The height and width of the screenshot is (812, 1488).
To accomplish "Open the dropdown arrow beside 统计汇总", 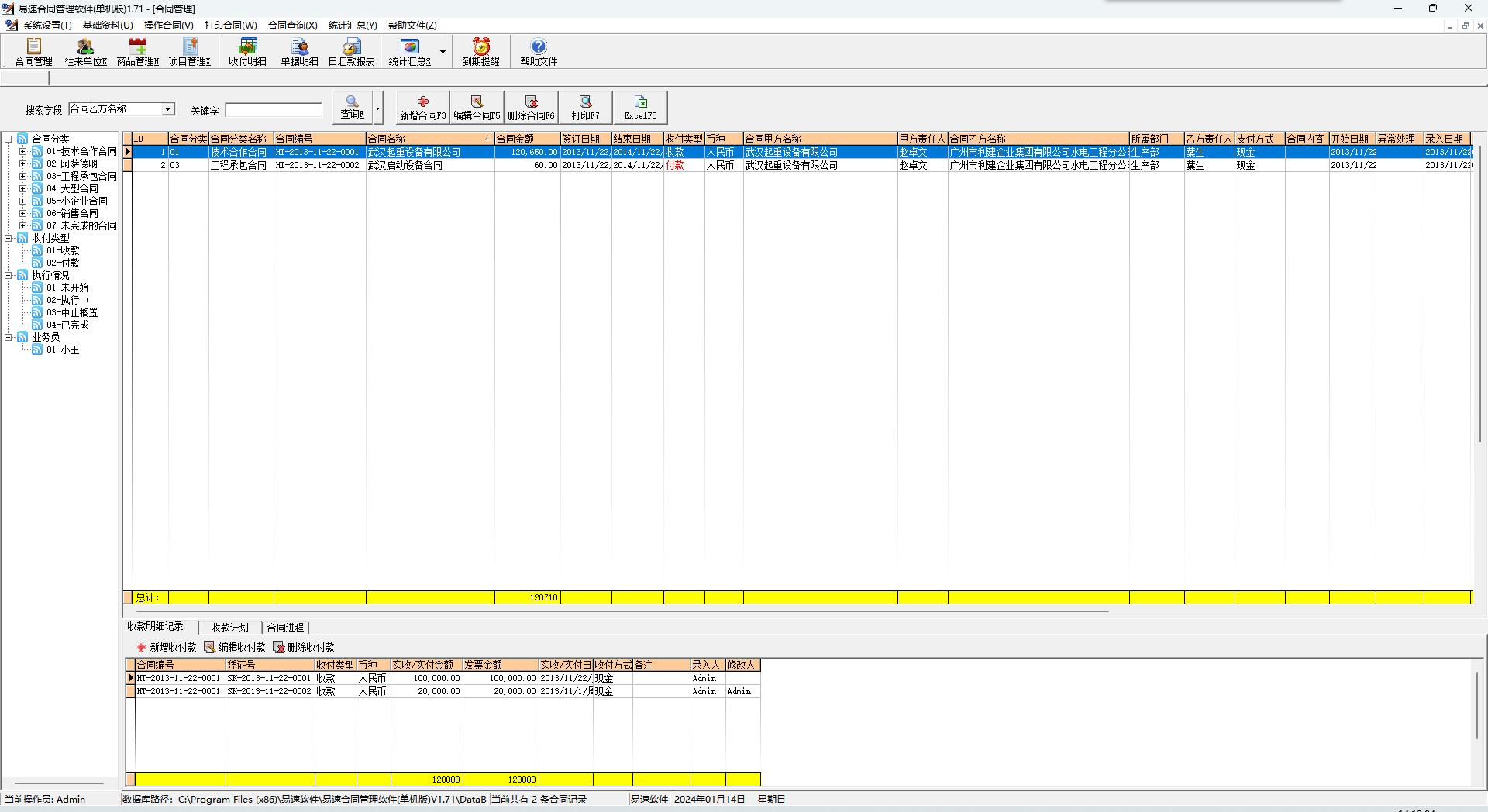I will click(x=443, y=52).
